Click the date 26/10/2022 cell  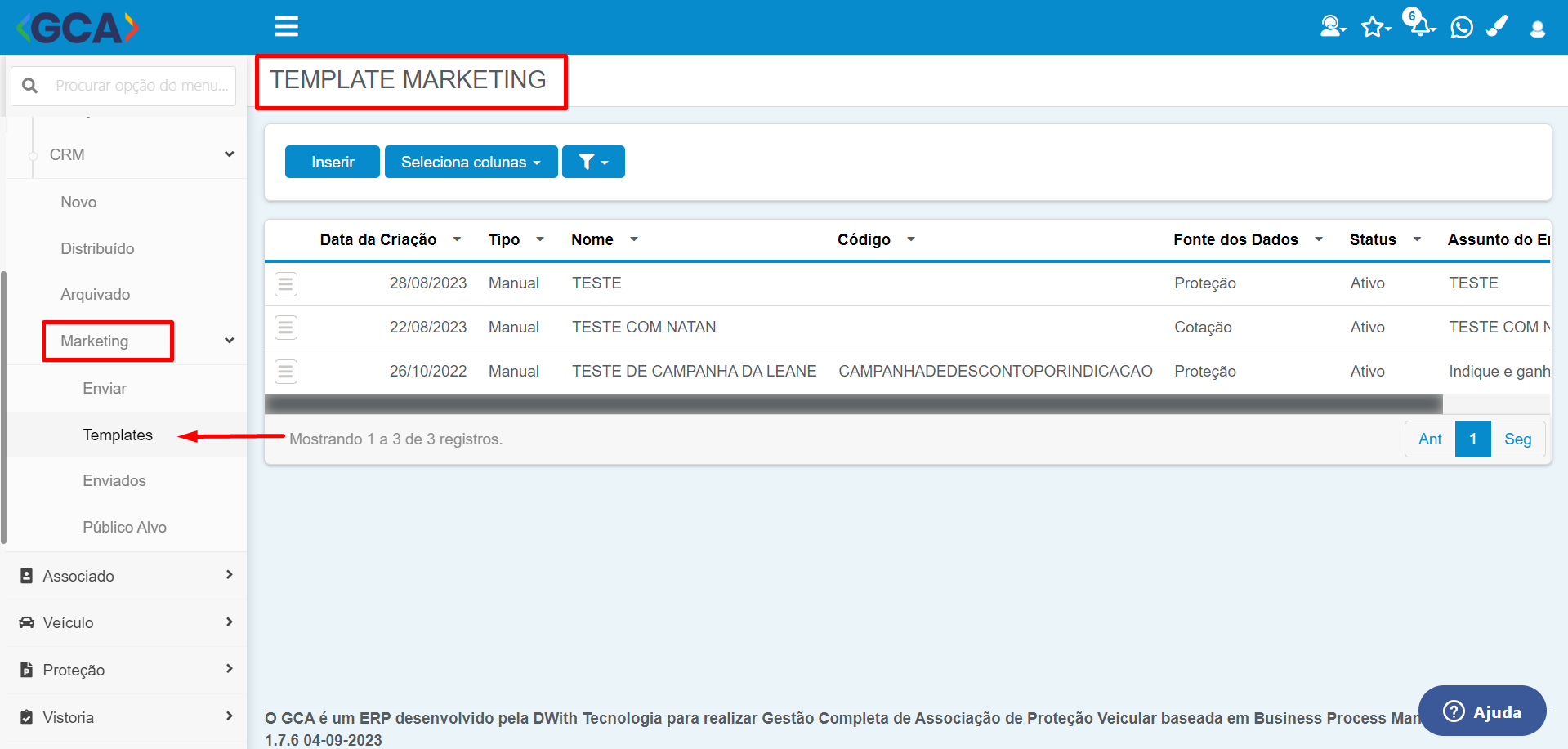[x=428, y=371]
